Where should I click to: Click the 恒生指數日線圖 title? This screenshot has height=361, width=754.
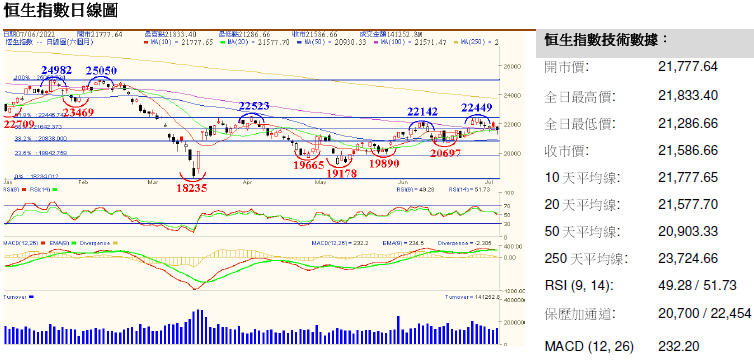(61, 10)
